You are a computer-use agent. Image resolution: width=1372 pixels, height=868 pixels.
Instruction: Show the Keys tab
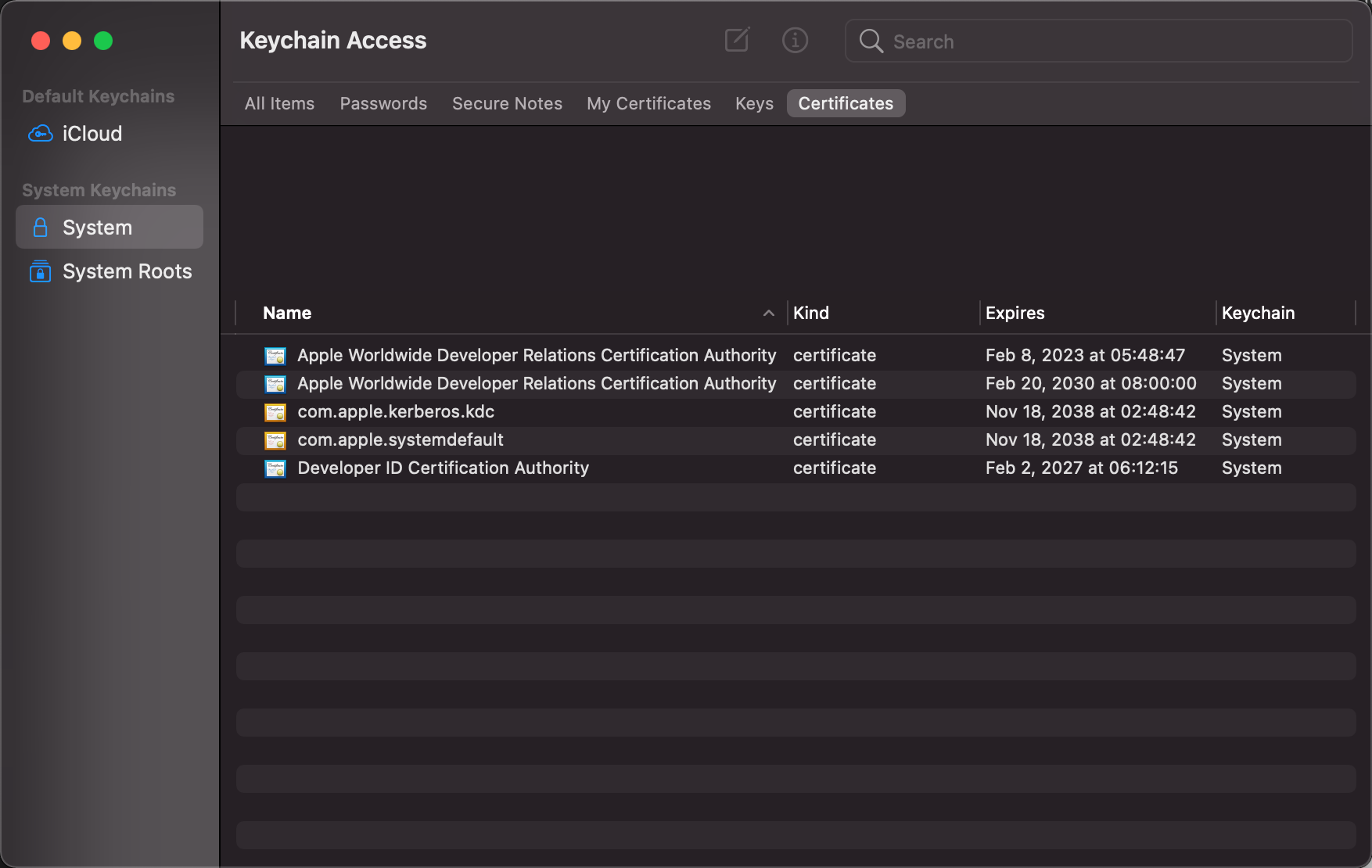coord(754,103)
